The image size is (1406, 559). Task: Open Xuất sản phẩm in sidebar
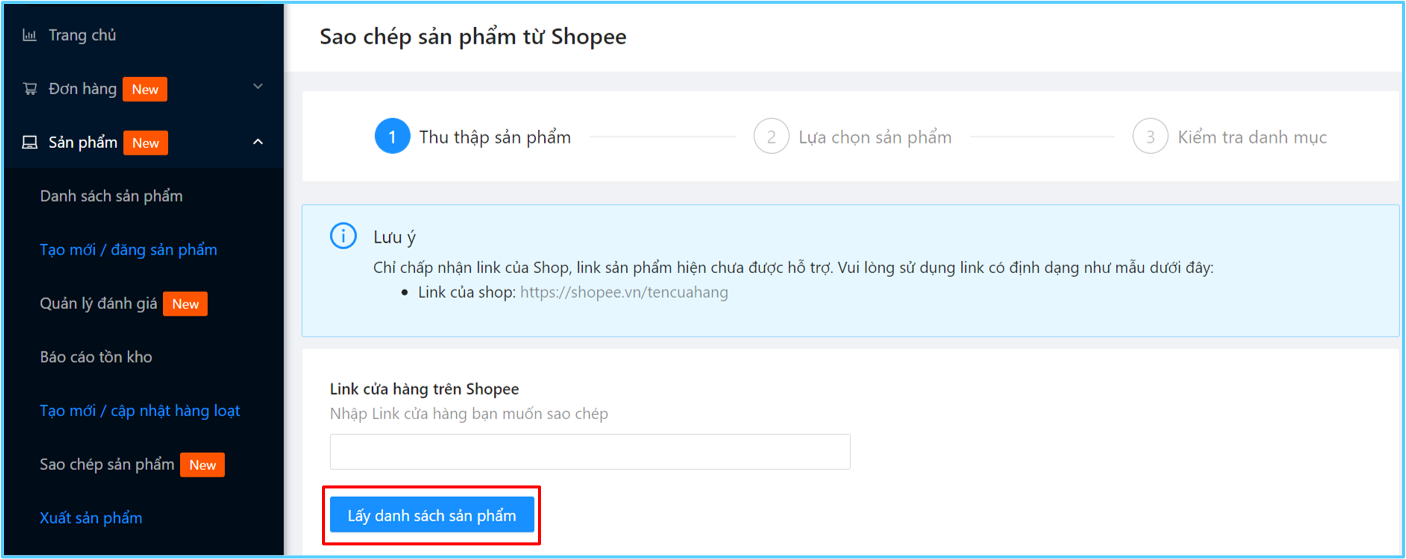coord(91,518)
